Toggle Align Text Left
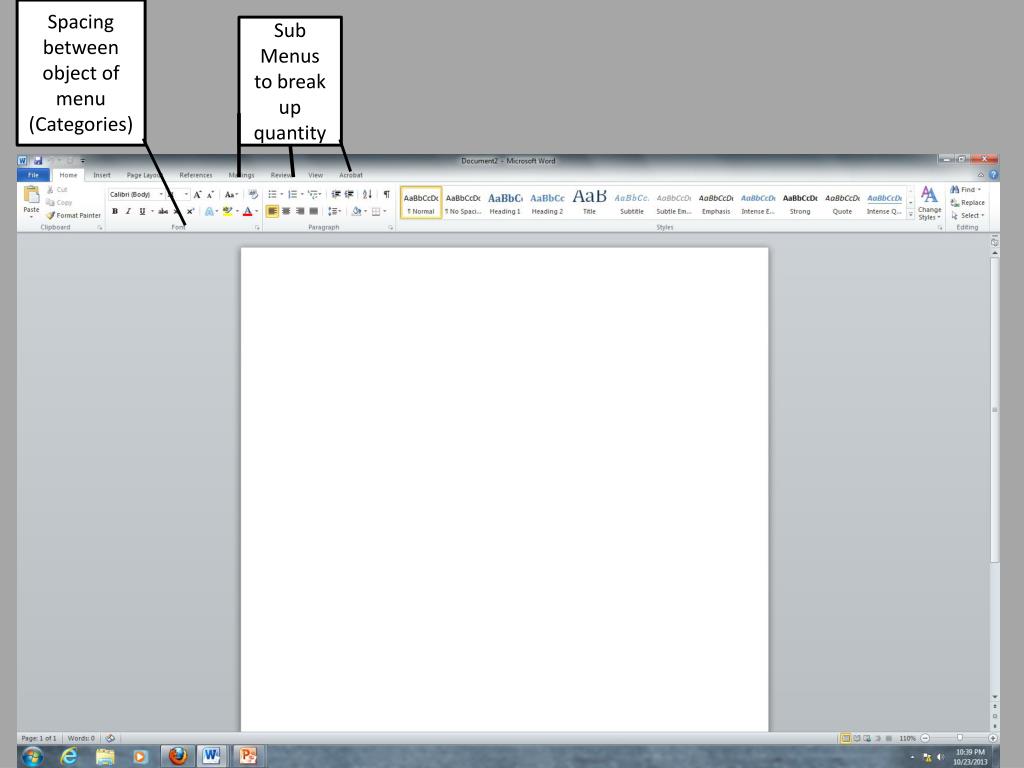This screenshot has width=1024, height=768. (x=272, y=211)
